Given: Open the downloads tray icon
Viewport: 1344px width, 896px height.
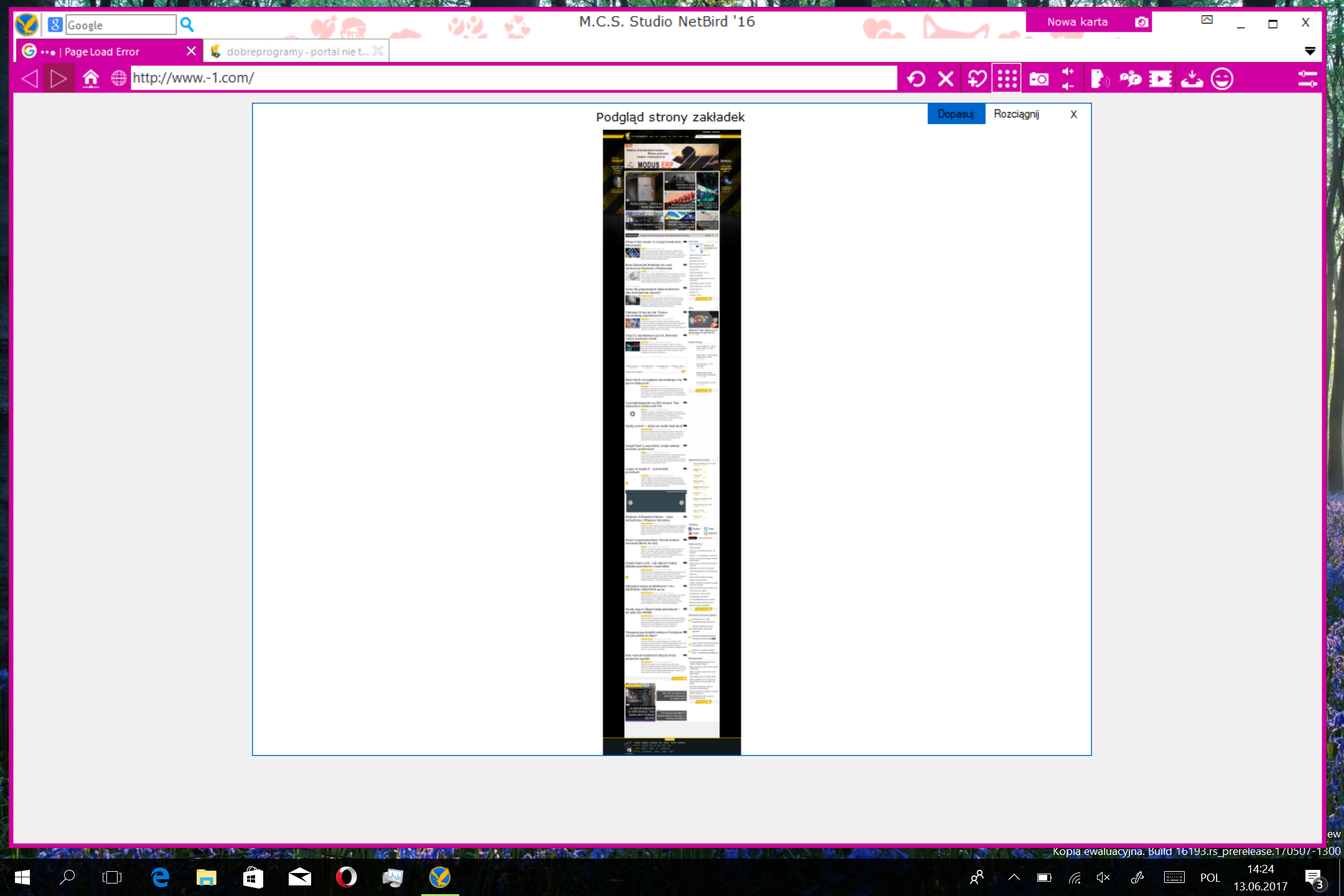Looking at the screenshot, I should [1192, 79].
